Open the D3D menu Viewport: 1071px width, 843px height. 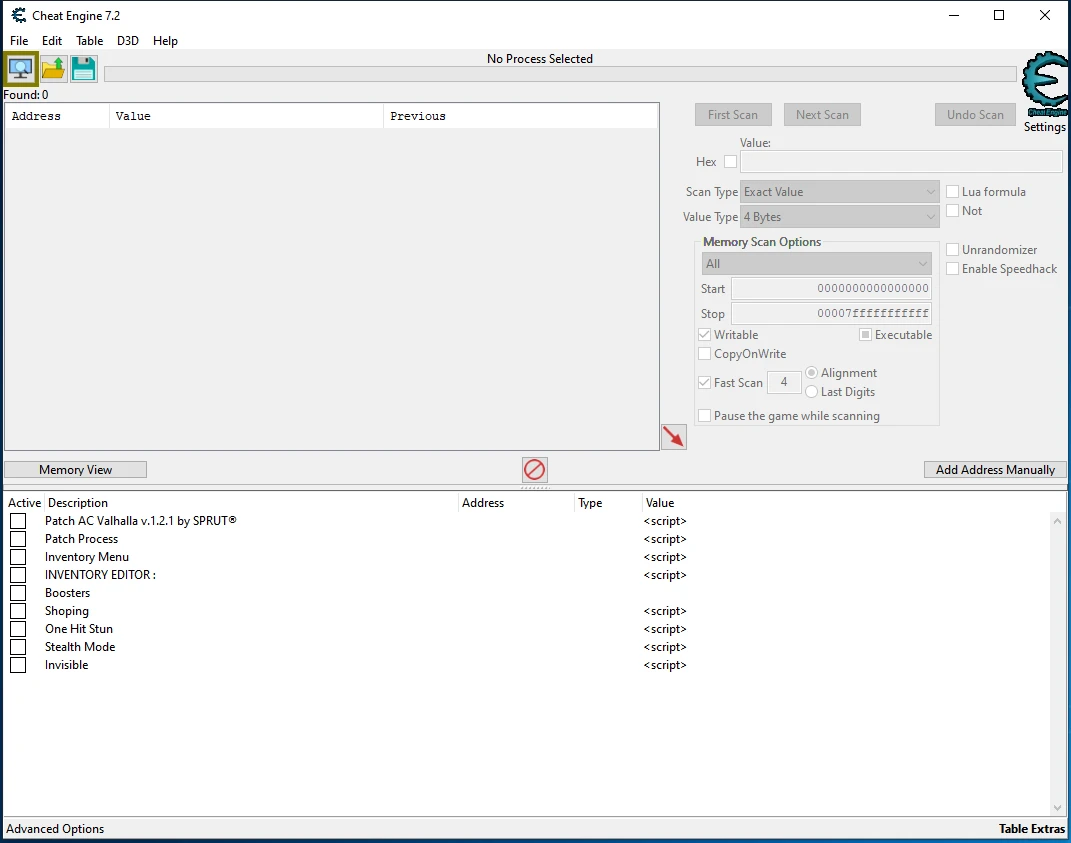[127, 41]
